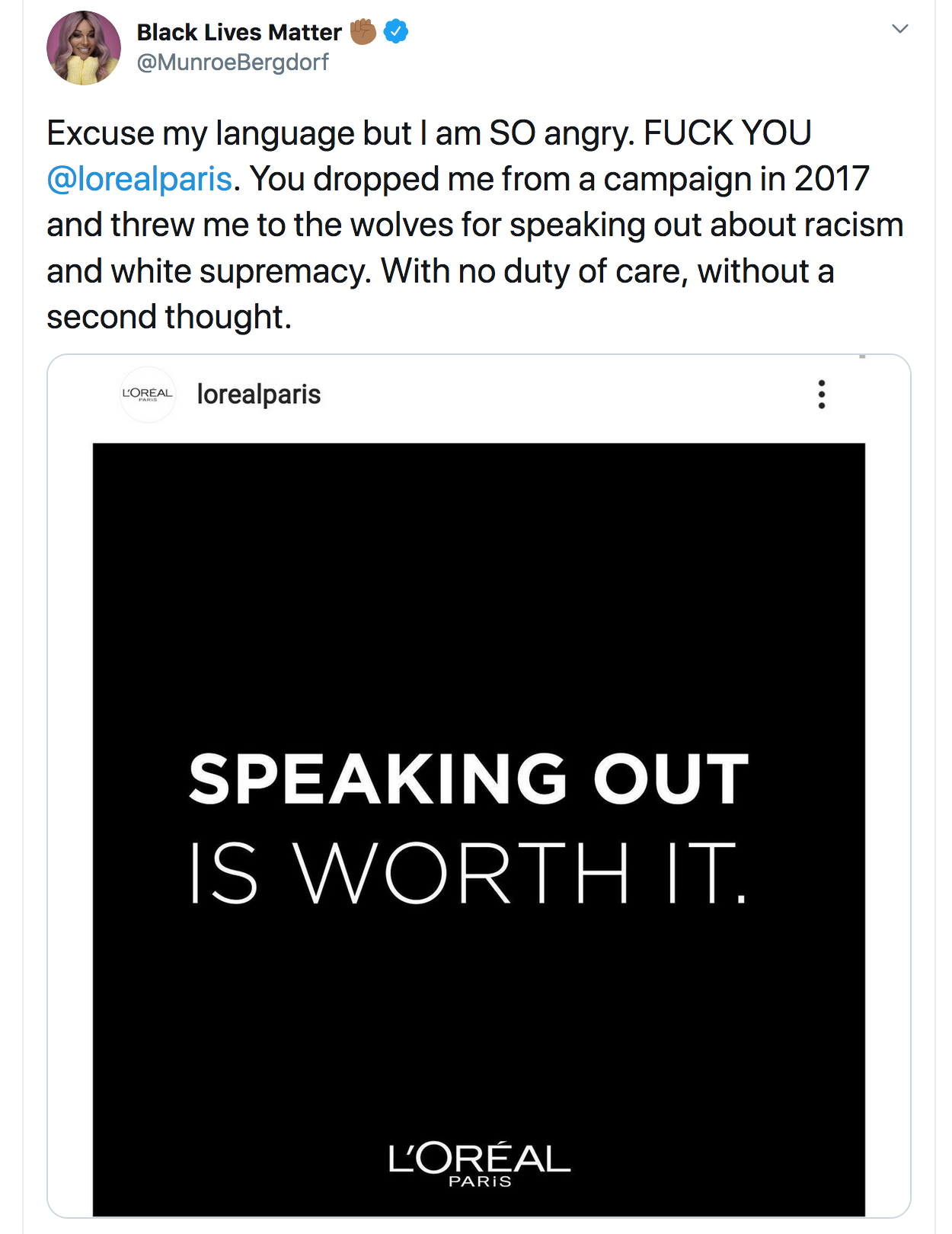
Task: Click the bold "SPEAKING OUT" headline
Action: pos(469,778)
